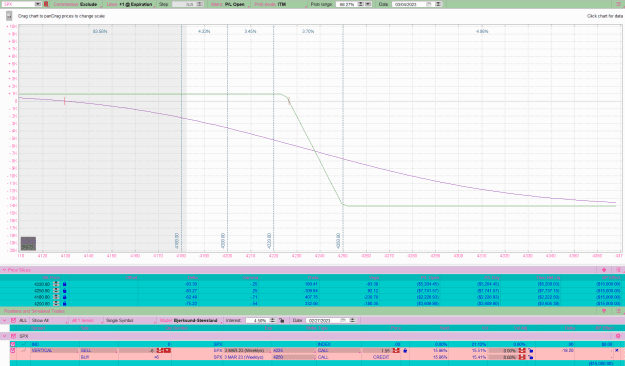The image size is (625, 366).
Task: Toggle the lock on price slice 4180.80
Action: point(65,297)
